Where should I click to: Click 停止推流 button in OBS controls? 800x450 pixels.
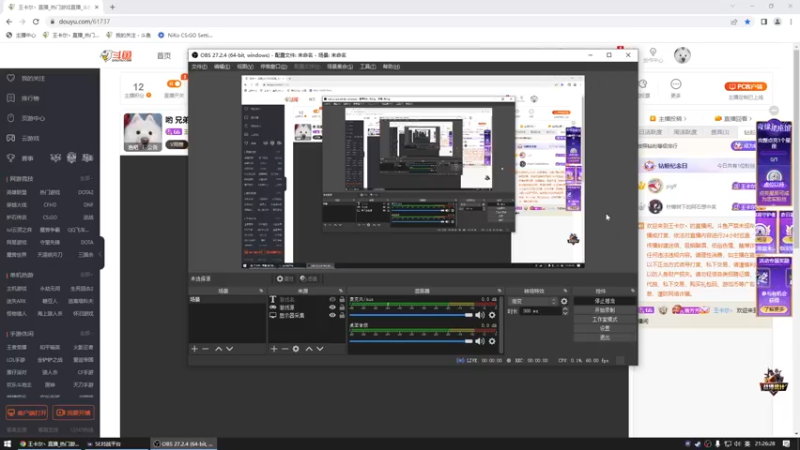coord(605,302)
